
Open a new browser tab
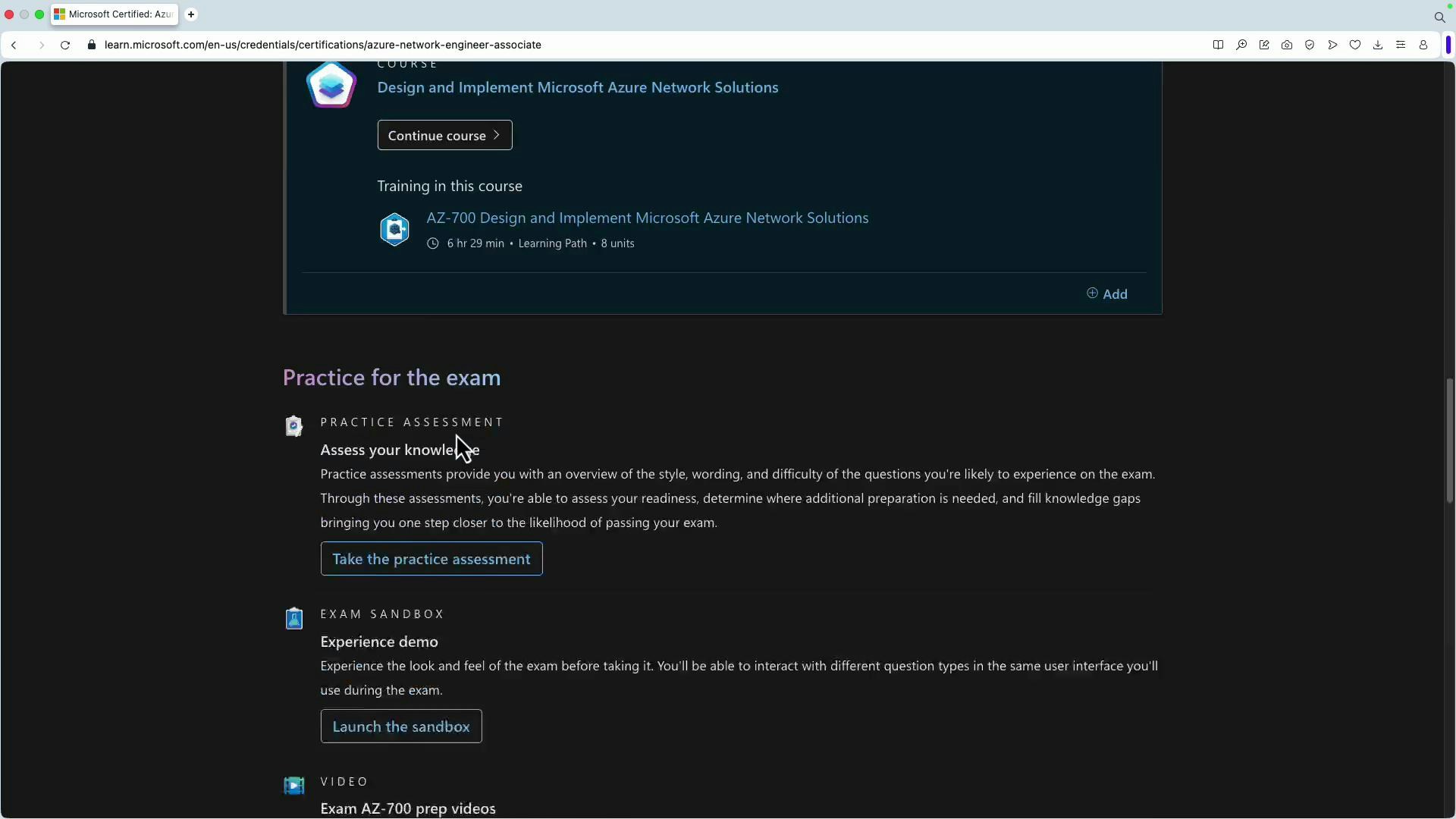click(191, 14)
